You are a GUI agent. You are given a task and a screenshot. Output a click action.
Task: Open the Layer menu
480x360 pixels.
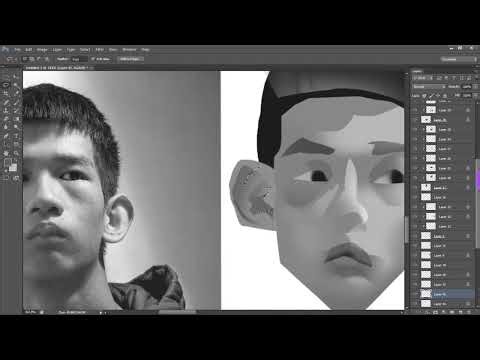pyautogui.click(x=57, y=50)
